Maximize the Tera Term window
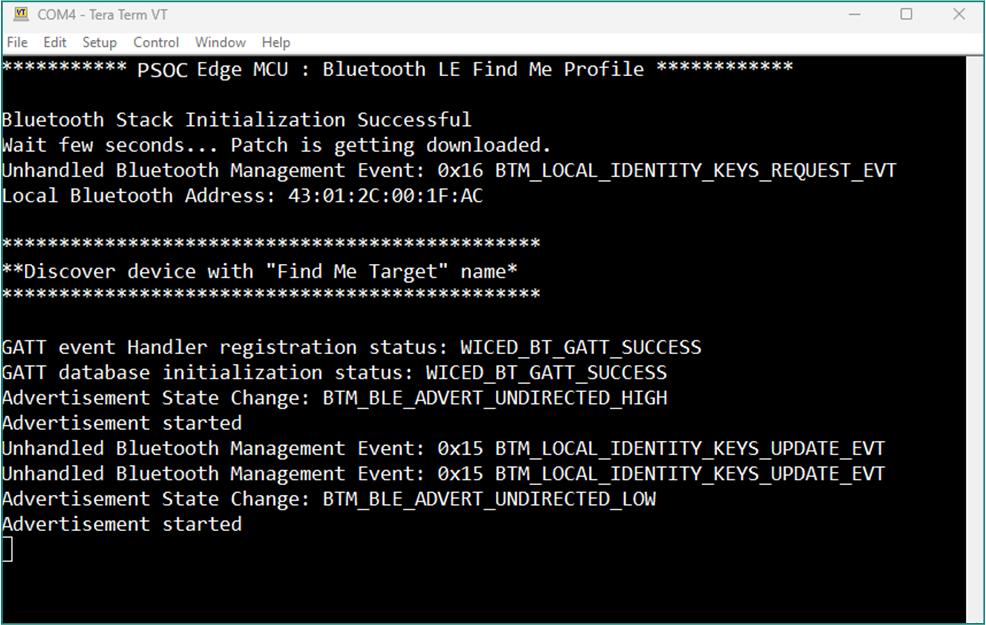 pyautogui.click(x=906, y=15)
